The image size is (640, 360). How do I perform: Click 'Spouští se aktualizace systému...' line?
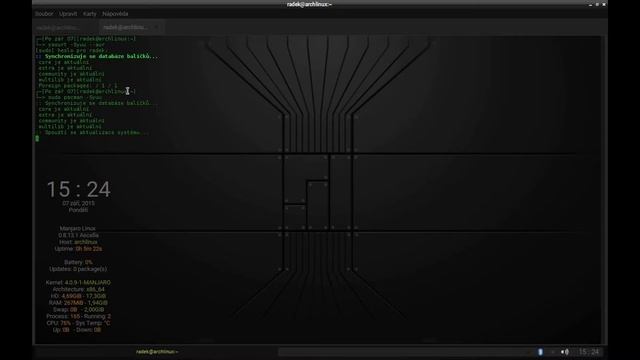click(x=93, y=133)
